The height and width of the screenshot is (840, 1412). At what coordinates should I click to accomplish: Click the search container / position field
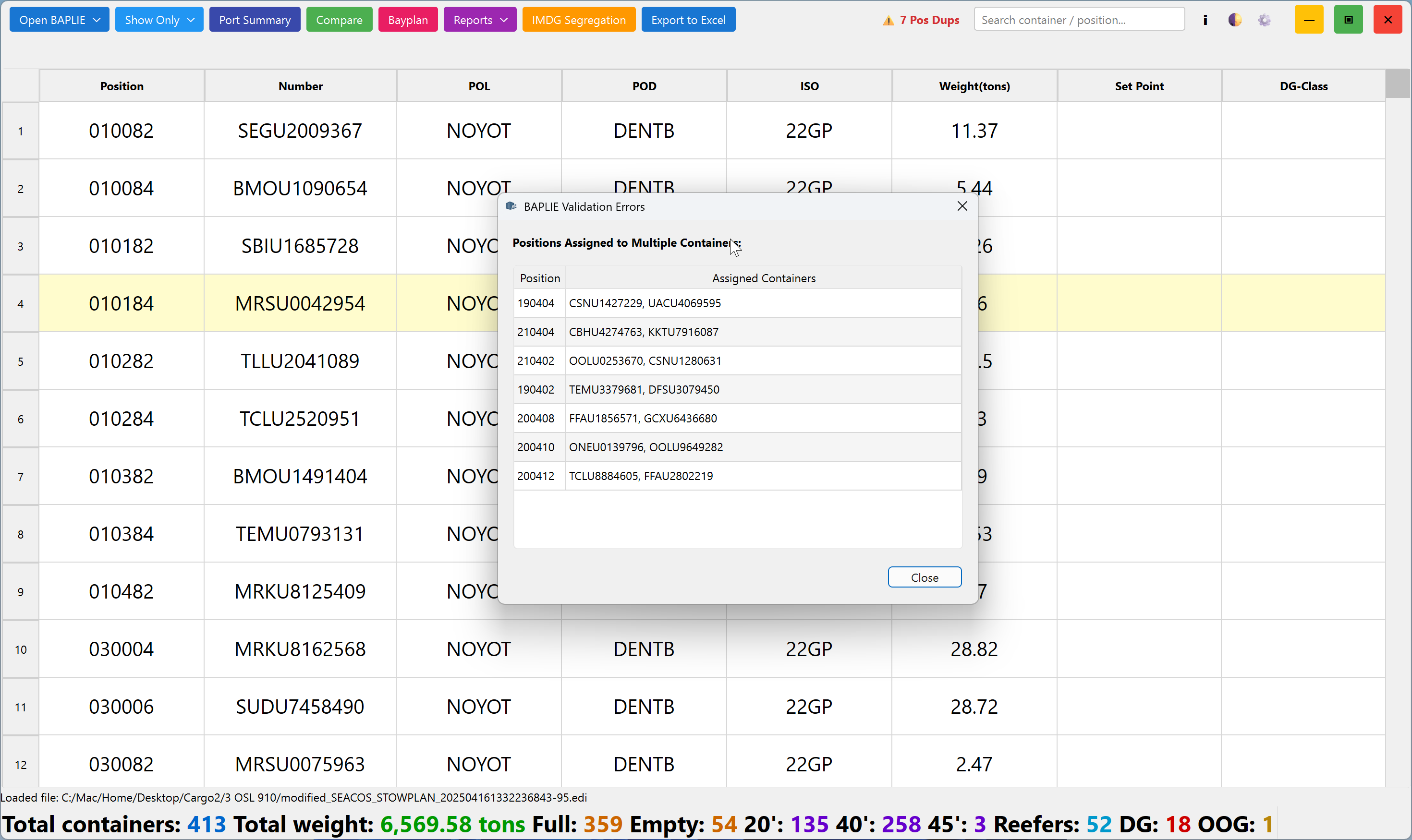1079,20
